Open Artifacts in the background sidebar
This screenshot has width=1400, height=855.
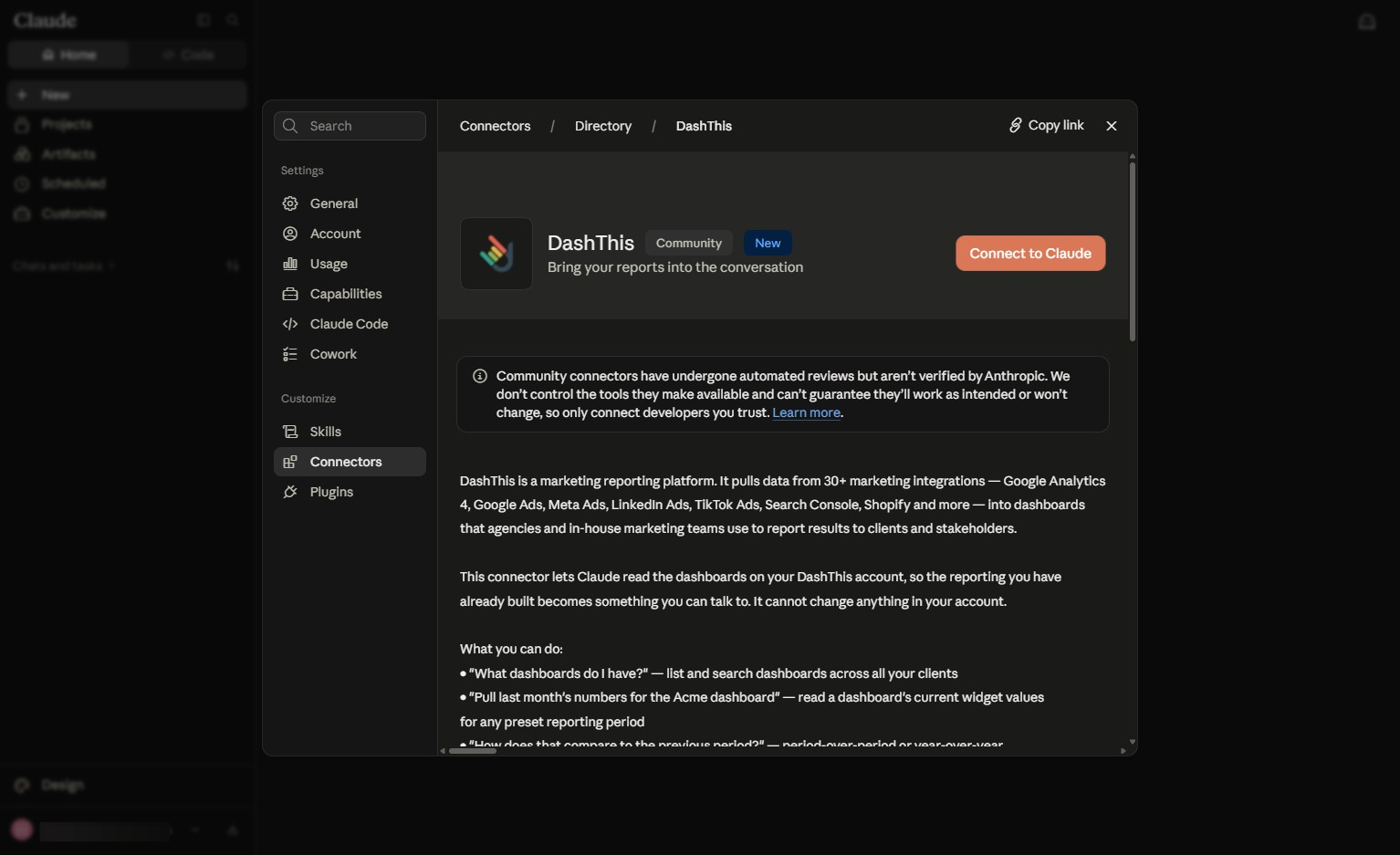click(x=128, y=154)
